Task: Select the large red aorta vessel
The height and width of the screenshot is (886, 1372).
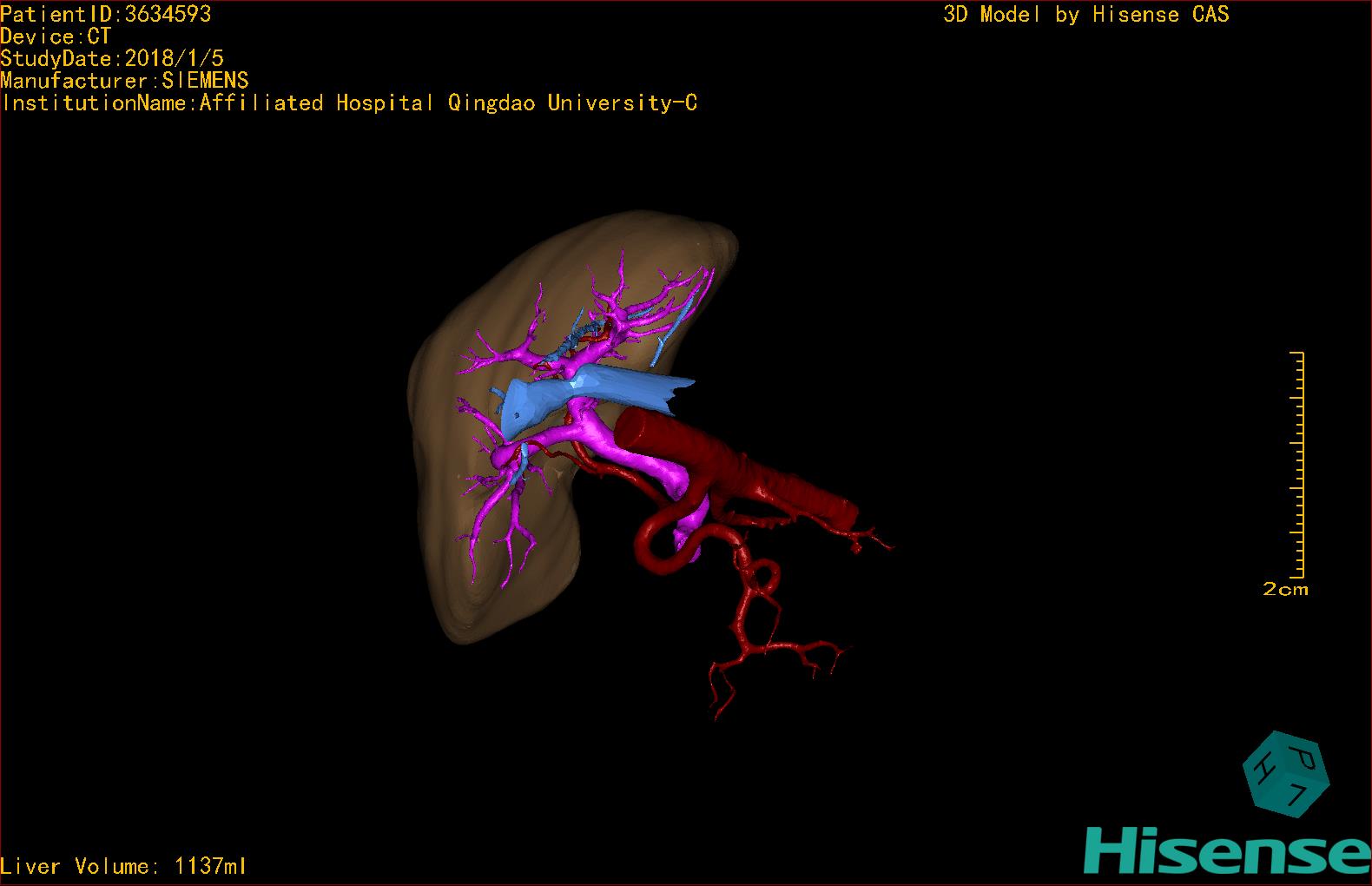Action: coord(738,469)
